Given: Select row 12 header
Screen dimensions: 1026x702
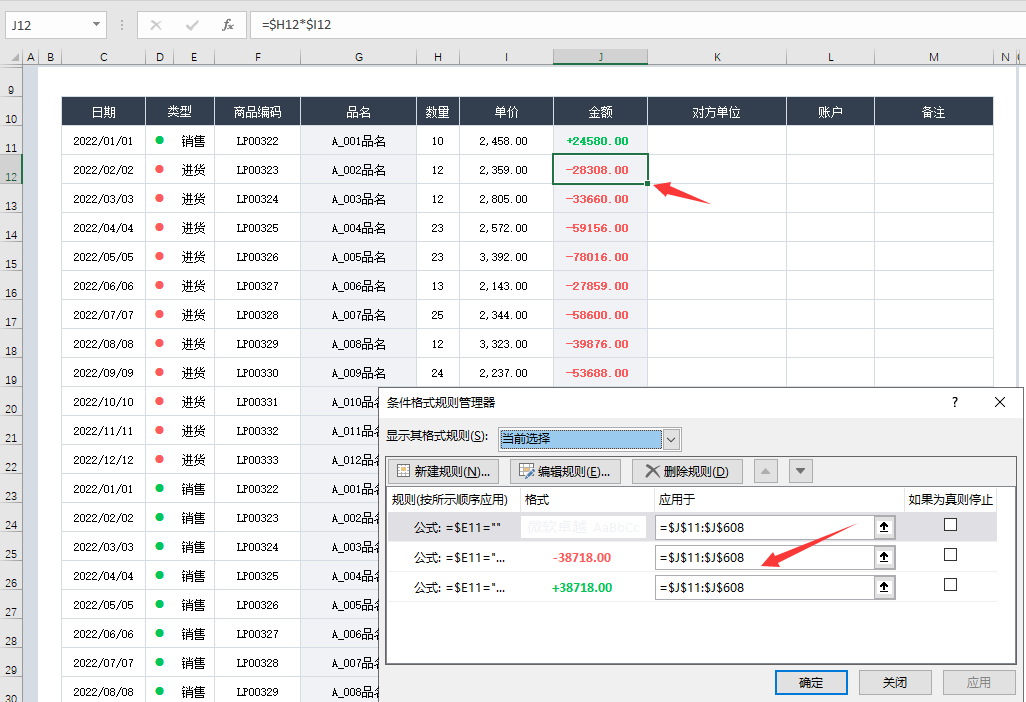Looking at the screenshot, I should (11, 169).
